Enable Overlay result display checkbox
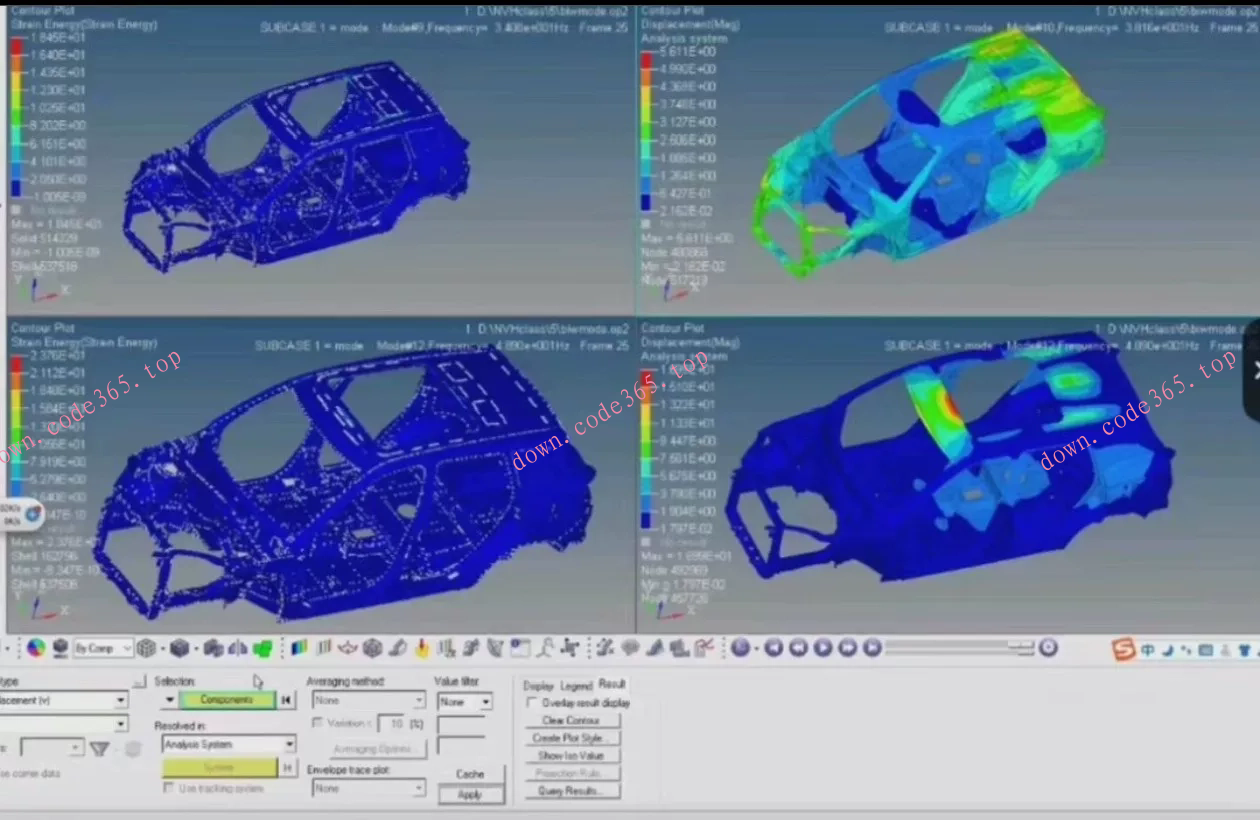The height and width of the screenshot is (820, 1260). [532, 703]
